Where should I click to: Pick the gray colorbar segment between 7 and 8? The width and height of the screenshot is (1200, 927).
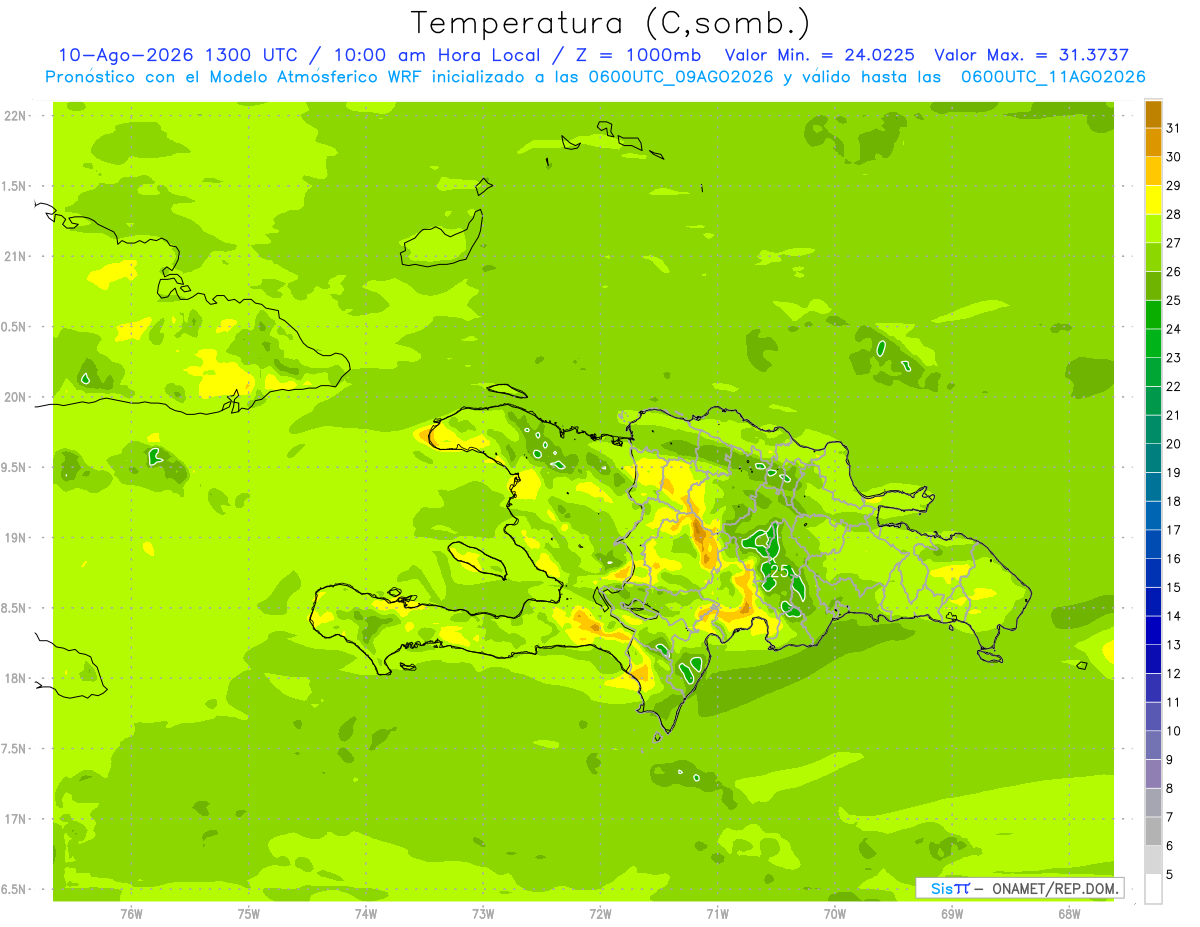click(x=1153, y=803)
